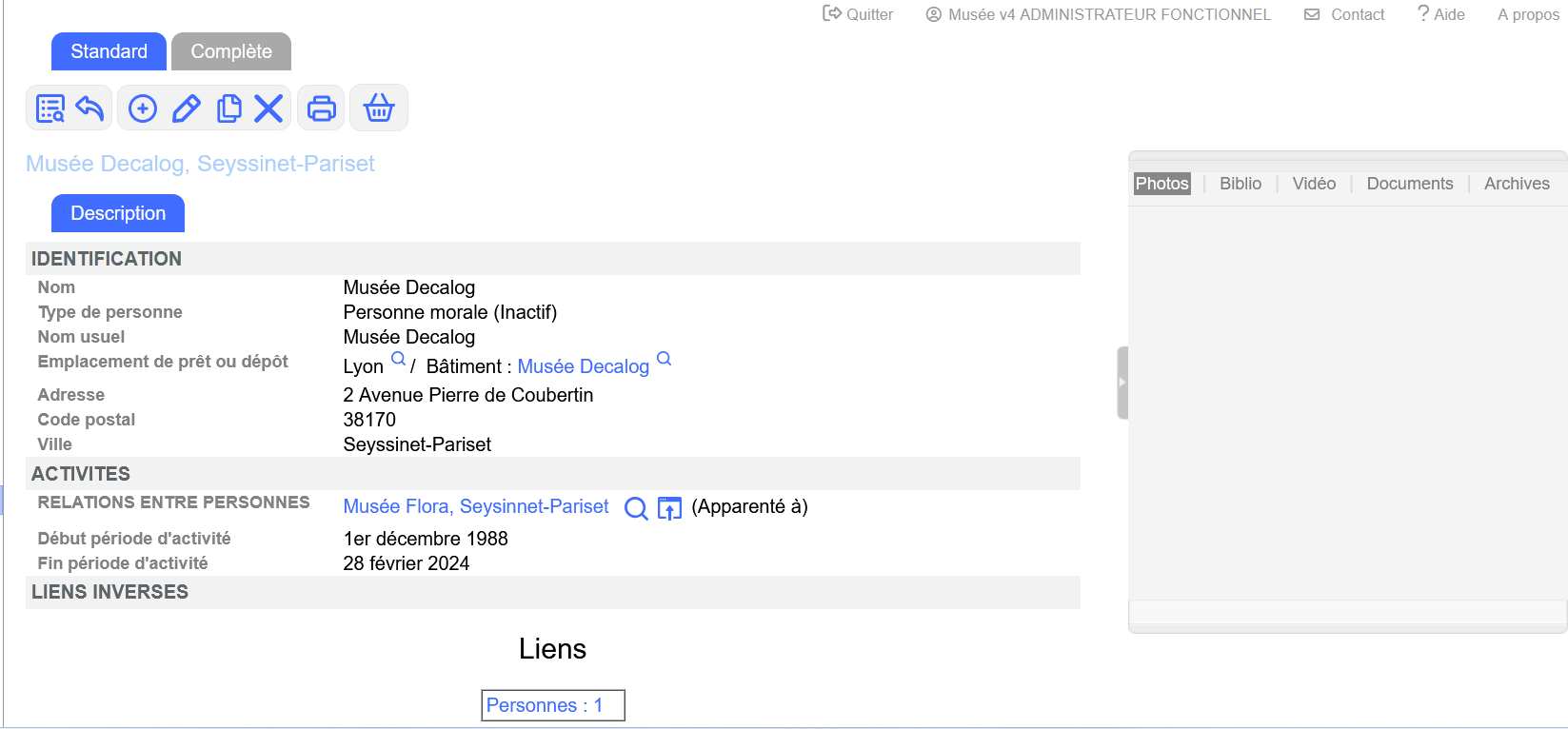
Task: Delete the record with X icon
Action: (268, 108)
